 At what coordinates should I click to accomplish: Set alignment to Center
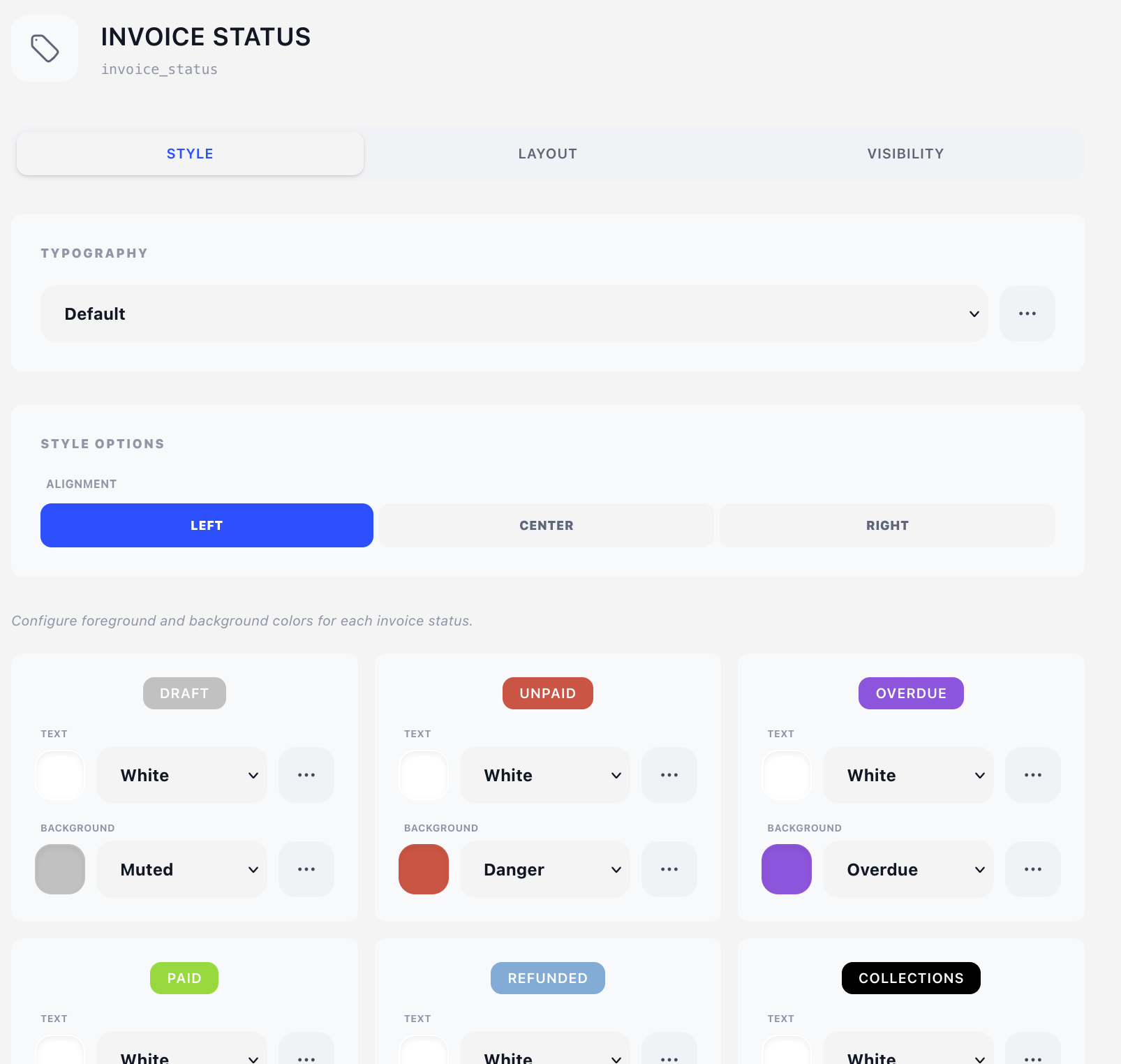pos(547,525)
